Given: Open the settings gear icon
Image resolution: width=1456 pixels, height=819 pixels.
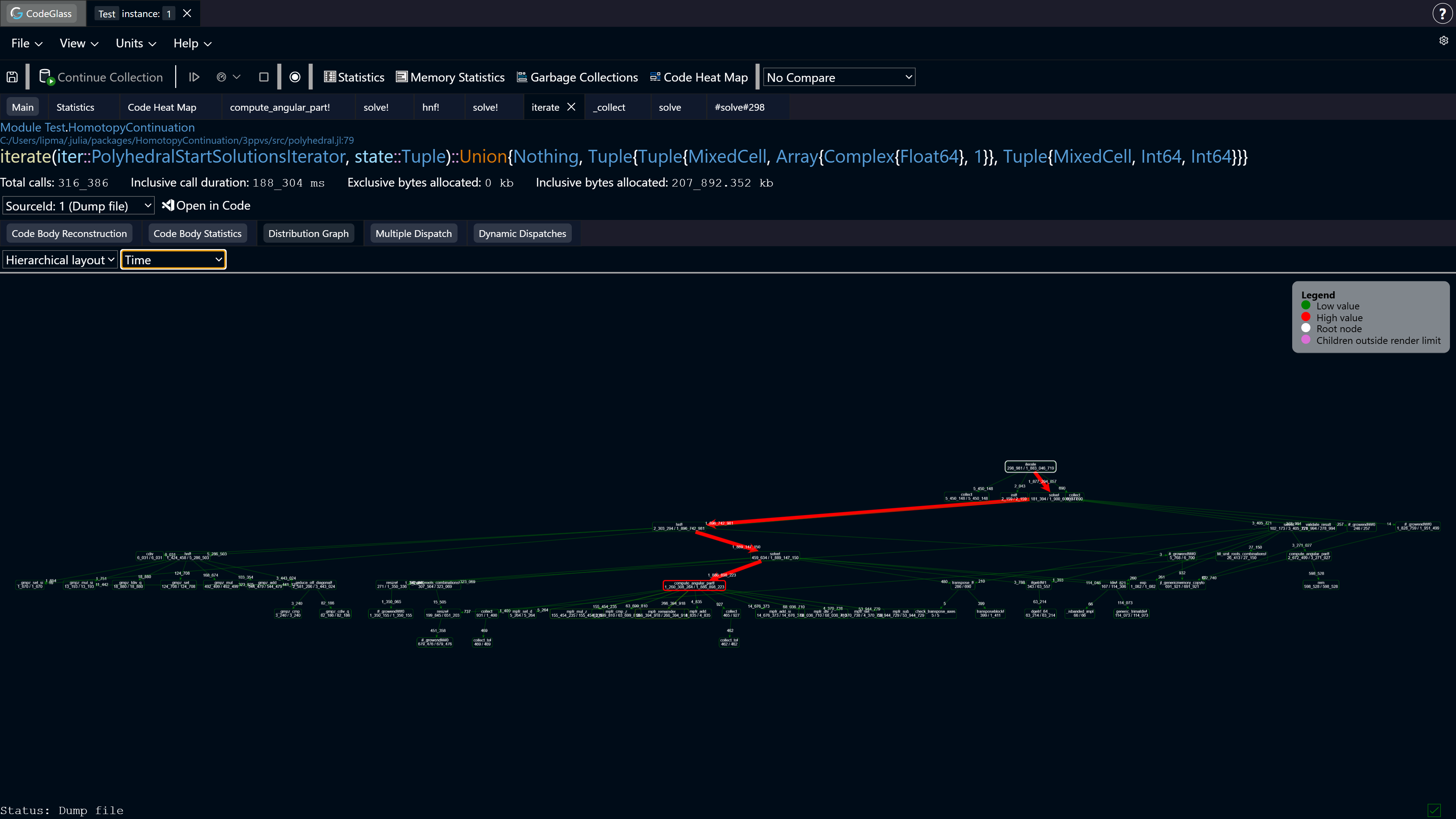Looking at the screenshot, I should pos(1443,41).
